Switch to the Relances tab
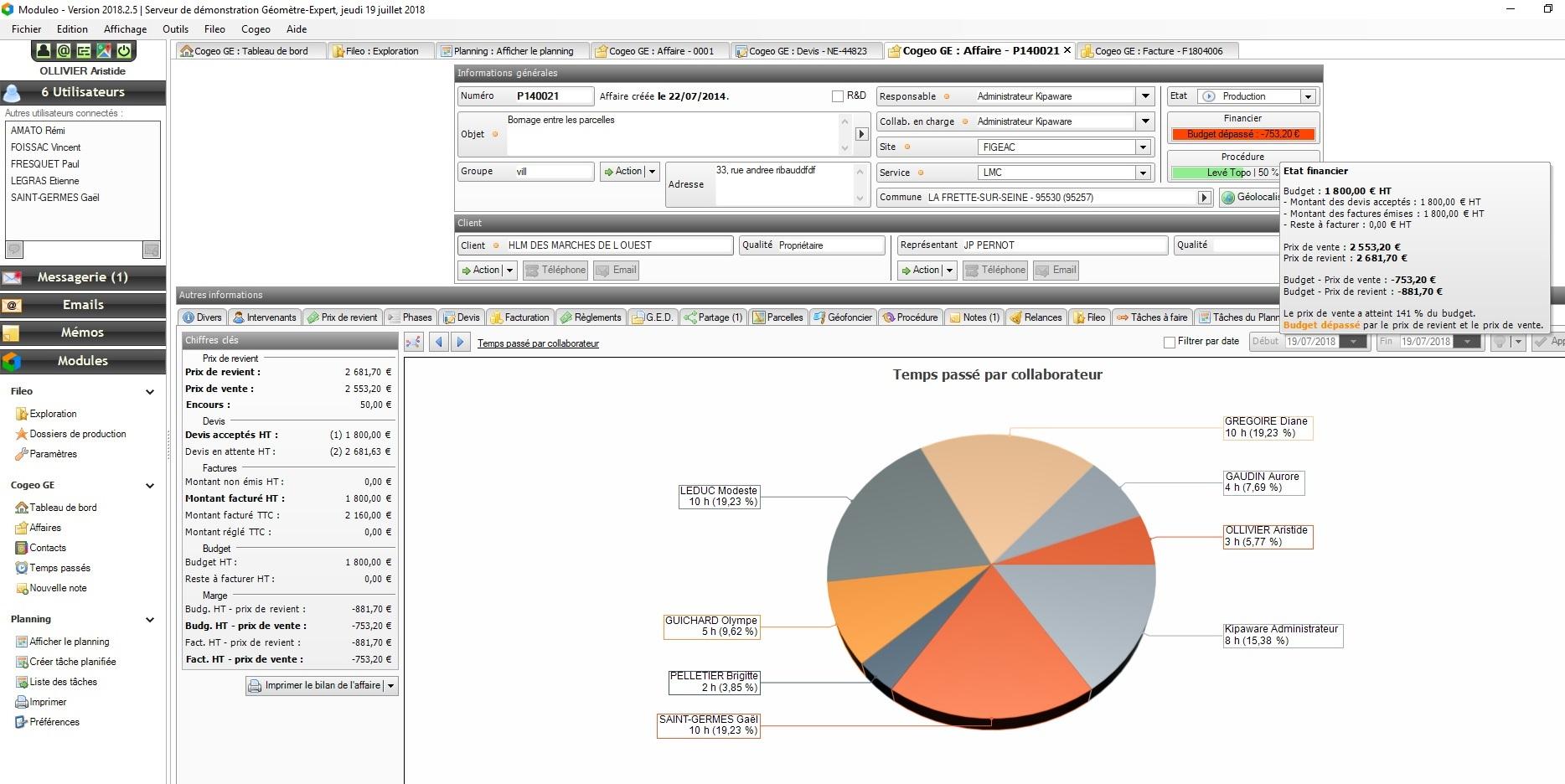The image size is (1565, 784). click(x=1036, y=317)
